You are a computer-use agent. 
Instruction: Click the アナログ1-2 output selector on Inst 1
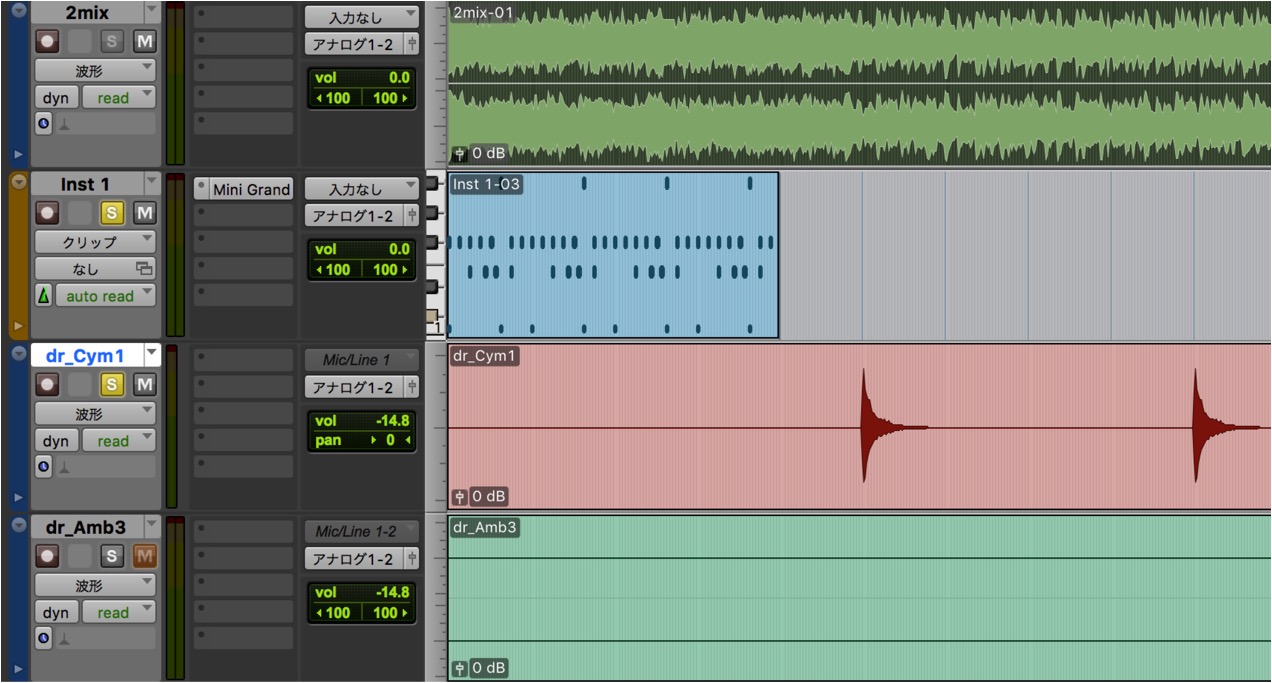tap(354, 216)
